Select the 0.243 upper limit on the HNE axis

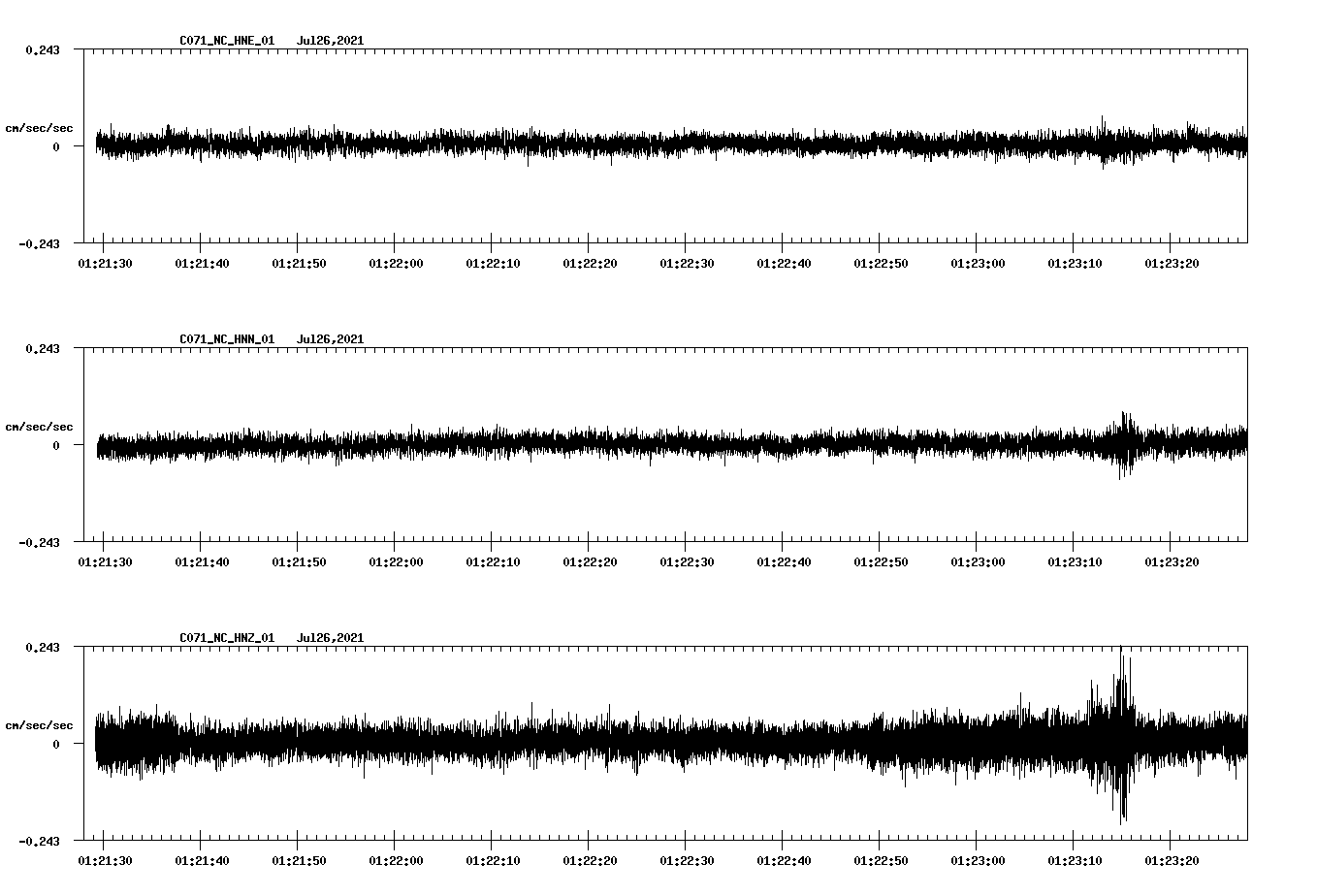tap(42, 49)
